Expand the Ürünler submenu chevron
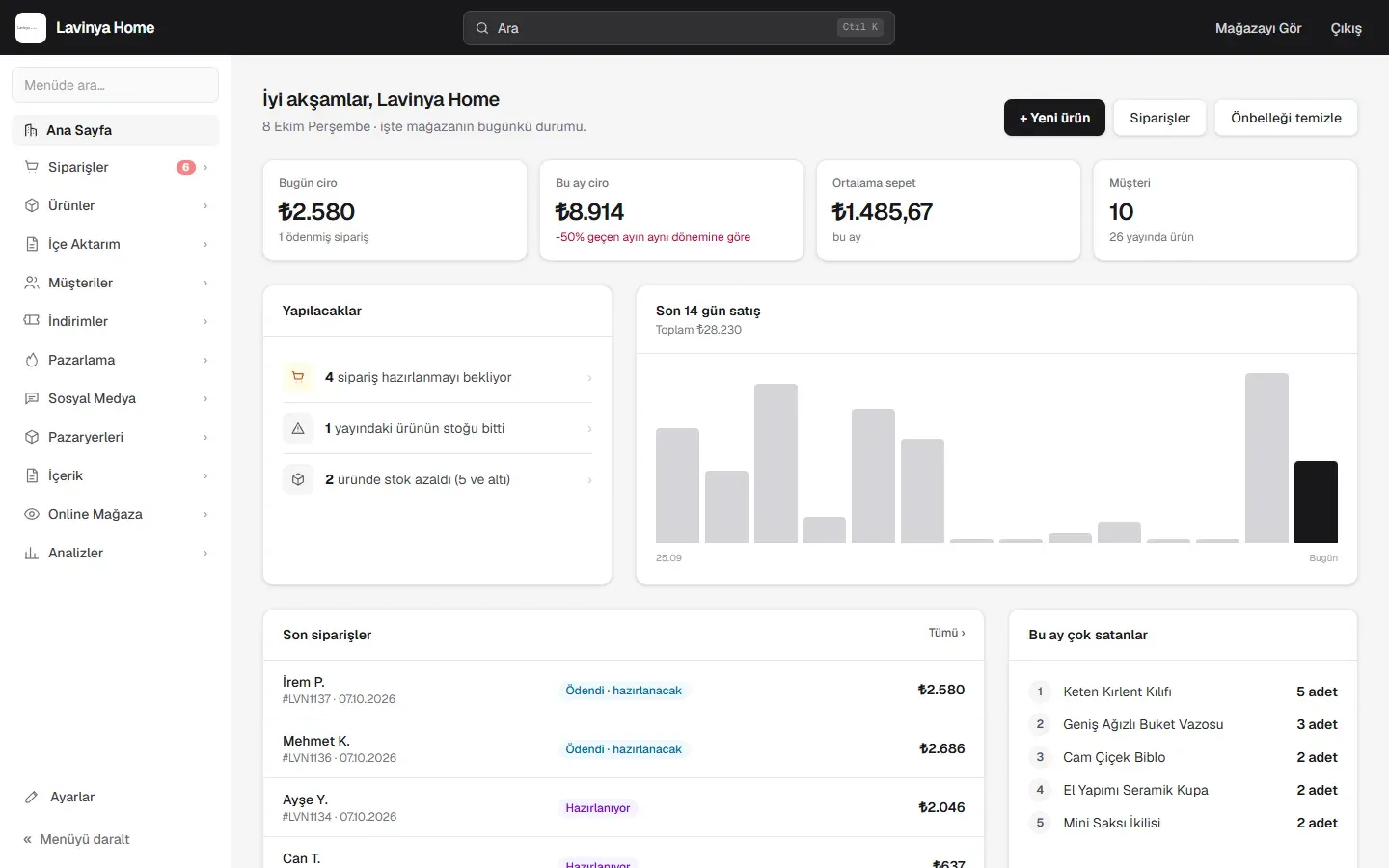 tap(205, 205)
